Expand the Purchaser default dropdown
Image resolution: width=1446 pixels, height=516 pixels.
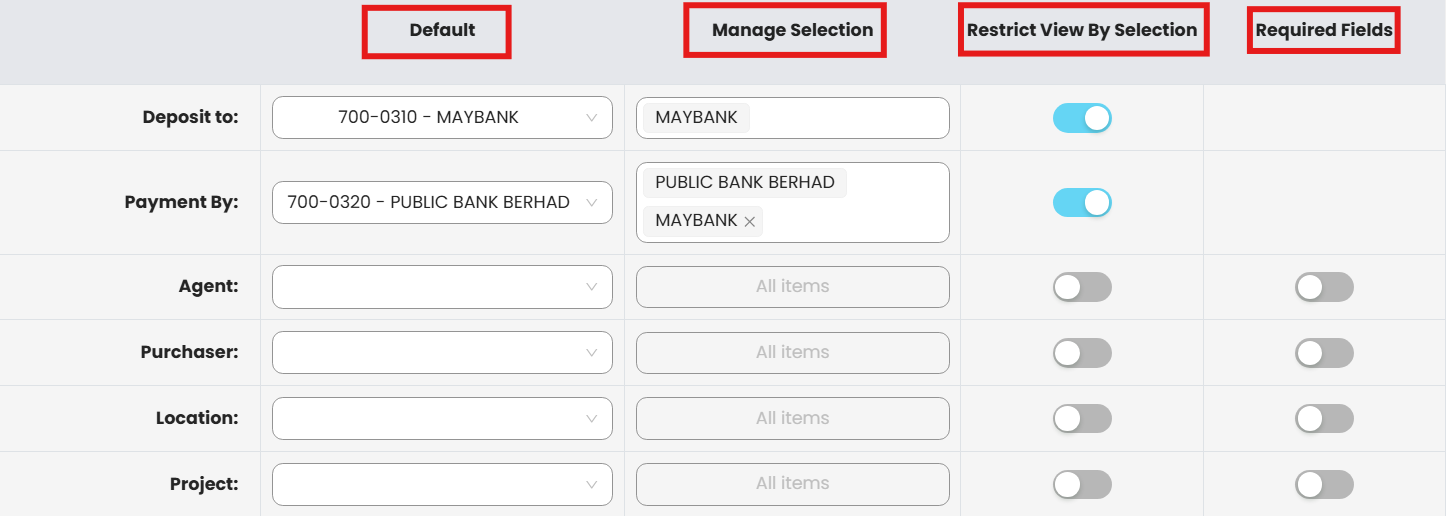[442, 352]
